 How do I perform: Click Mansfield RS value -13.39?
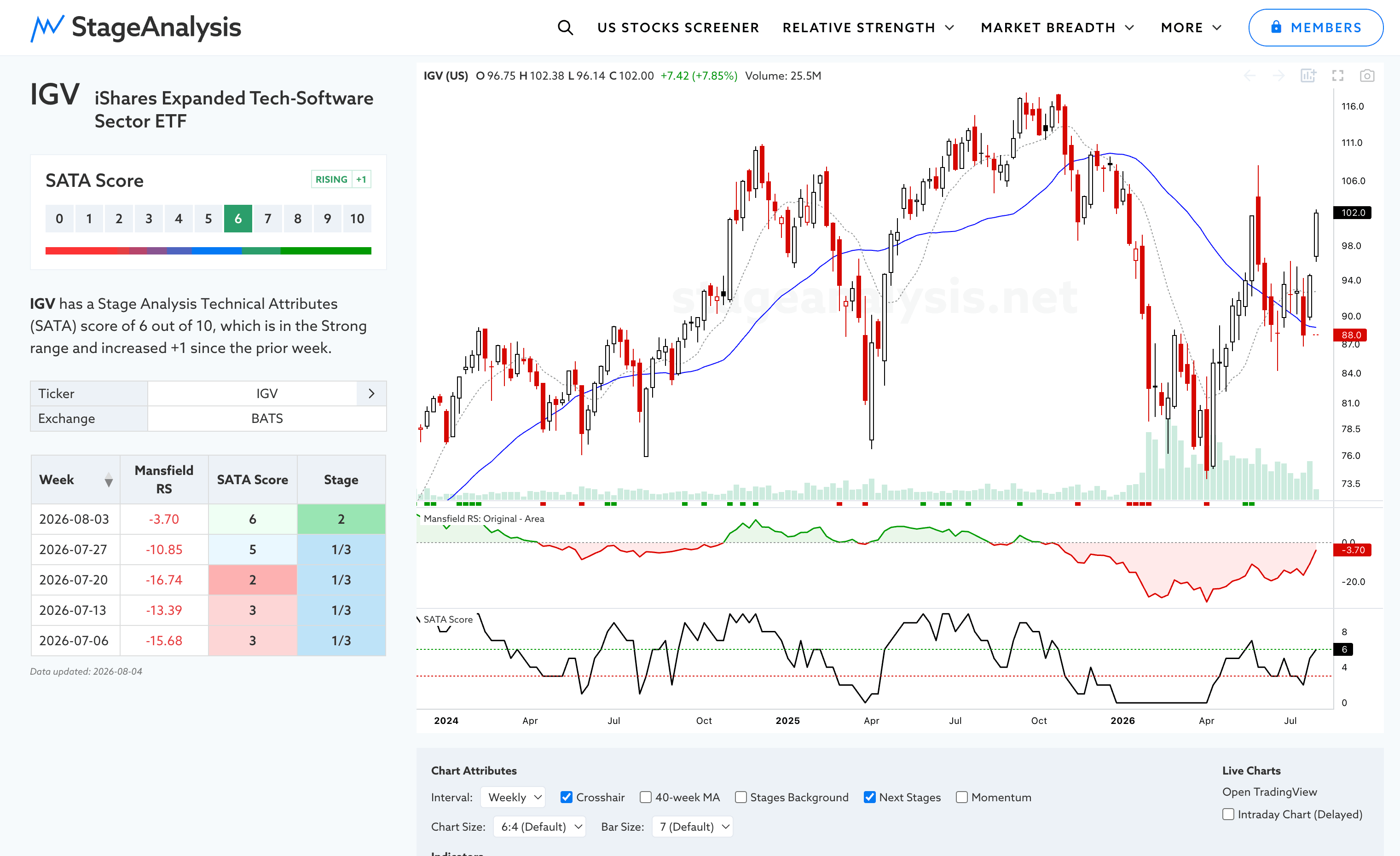(164, 610)
